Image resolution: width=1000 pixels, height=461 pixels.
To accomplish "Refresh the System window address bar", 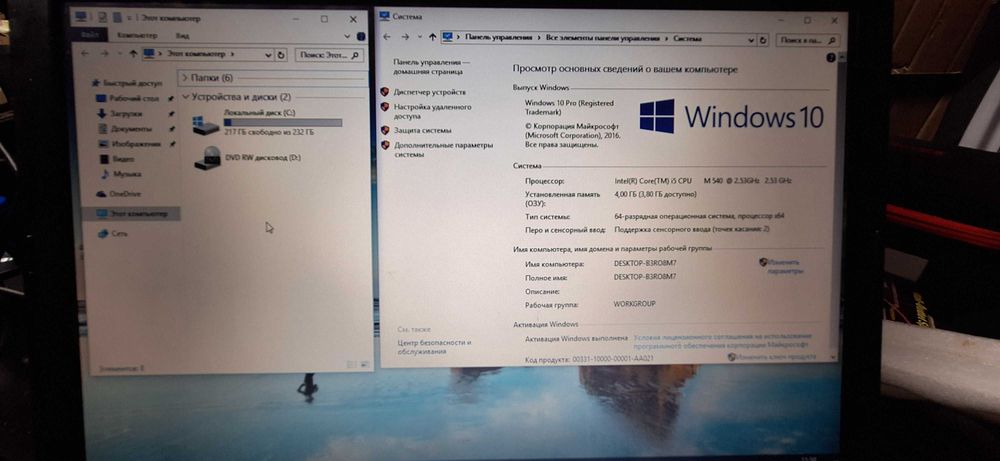I will click(x=762, y=40).
